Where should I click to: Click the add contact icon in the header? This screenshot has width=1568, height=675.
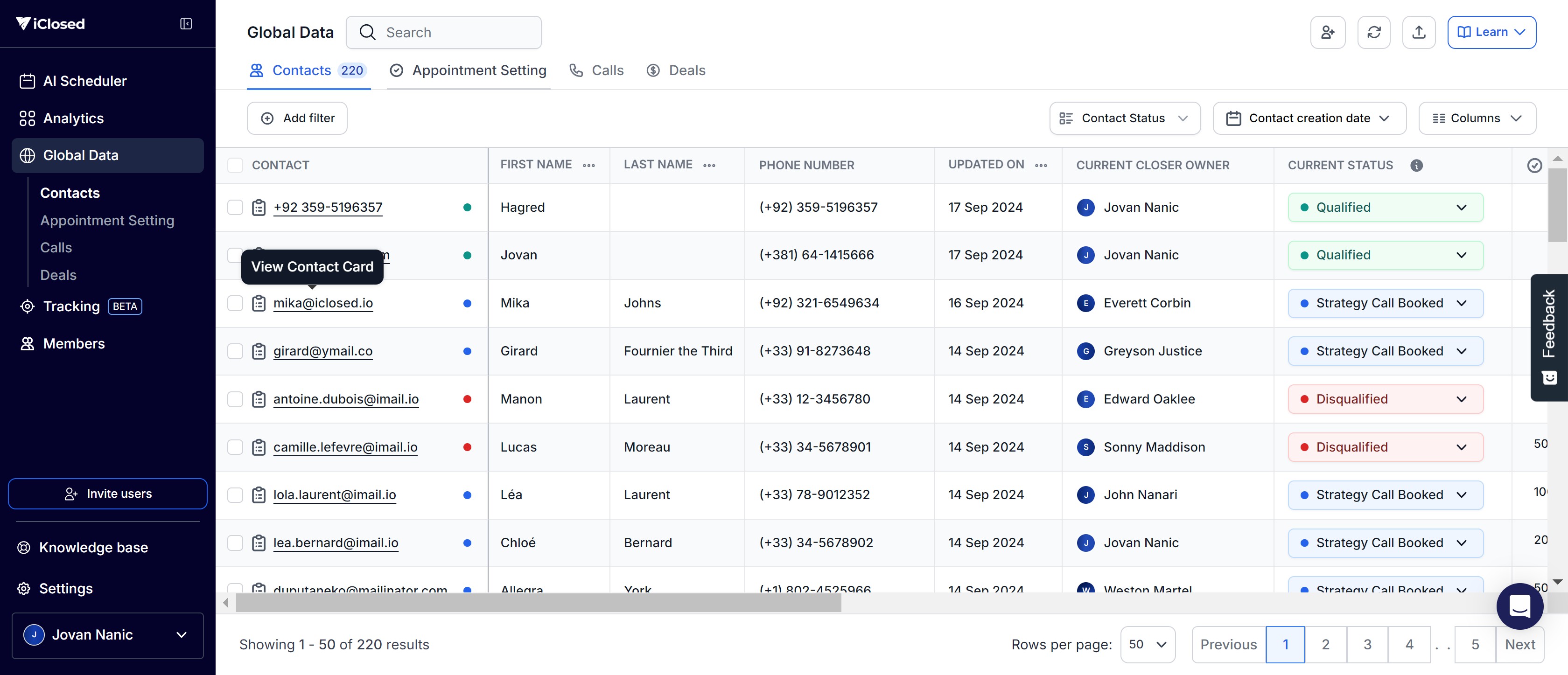click(x=1328, y=32)
